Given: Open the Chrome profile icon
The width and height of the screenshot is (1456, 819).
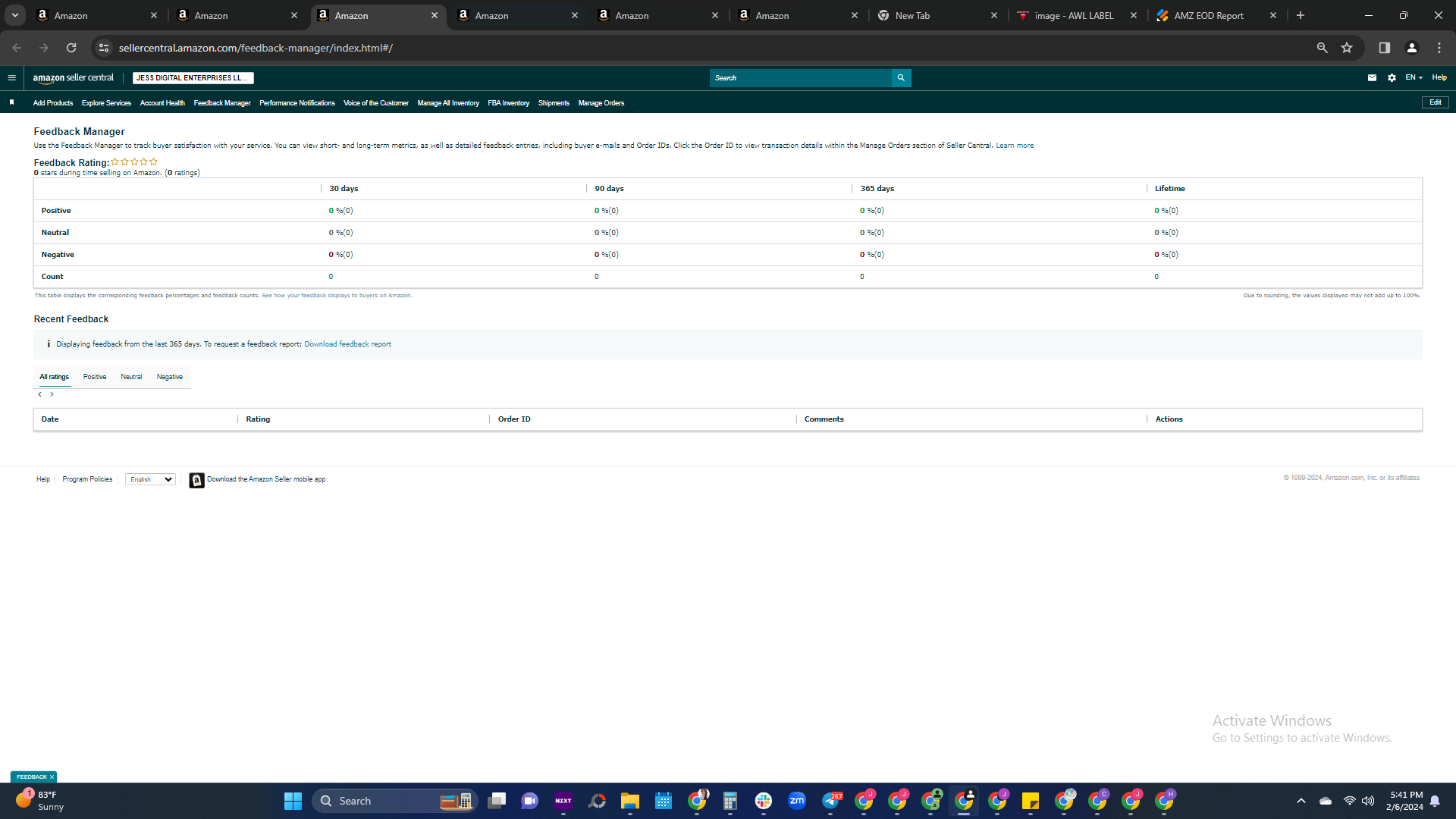Looking at the screenshot, I should [1412, 48].
